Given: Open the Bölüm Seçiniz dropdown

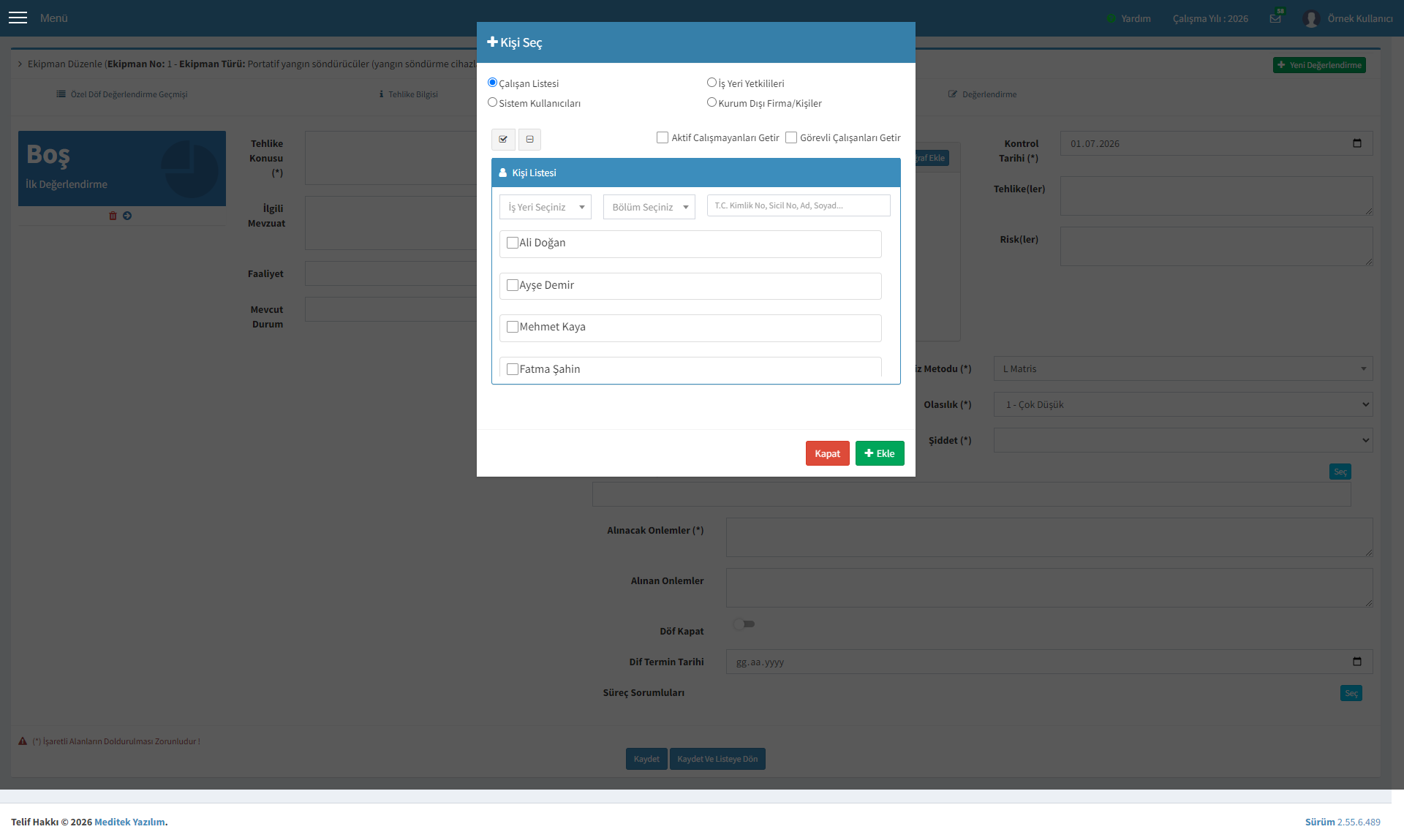Looking at the screenshot, I should pyautogui.click(x=649, y=207).
